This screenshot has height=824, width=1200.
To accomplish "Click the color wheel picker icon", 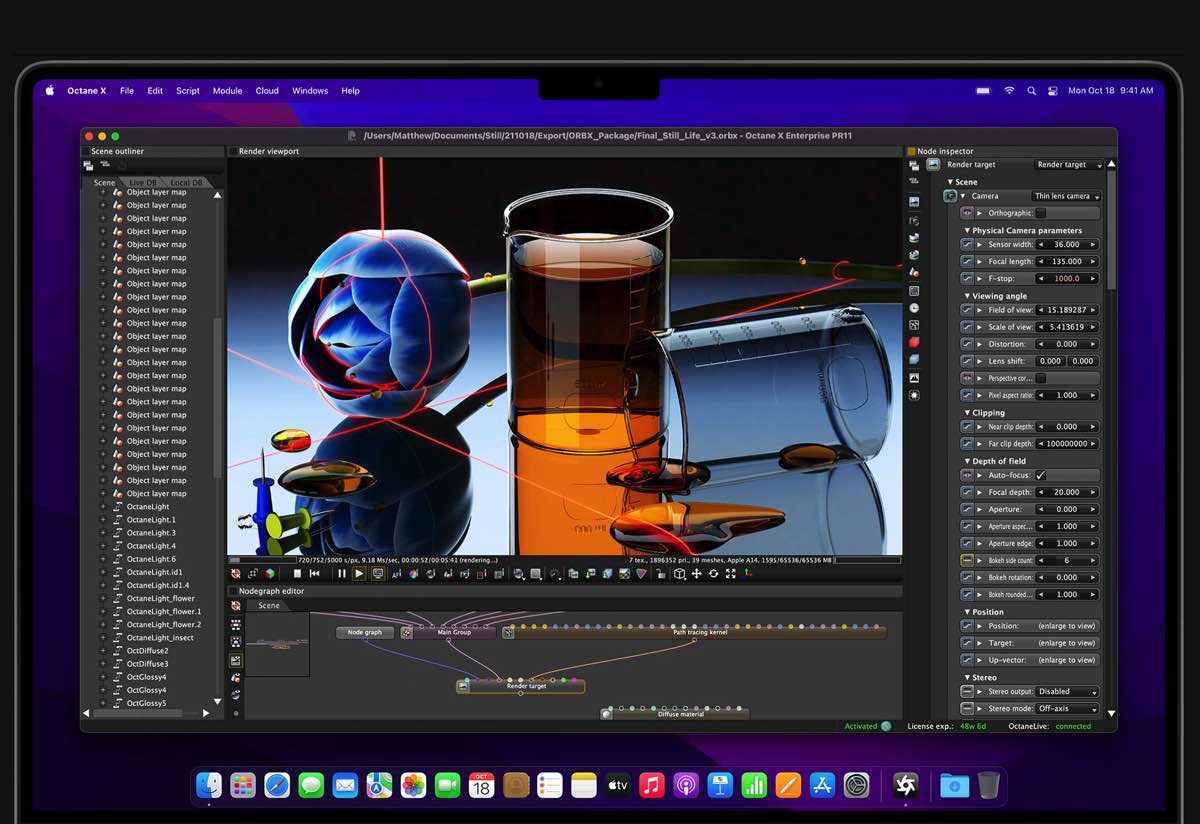I will (413, 574).
